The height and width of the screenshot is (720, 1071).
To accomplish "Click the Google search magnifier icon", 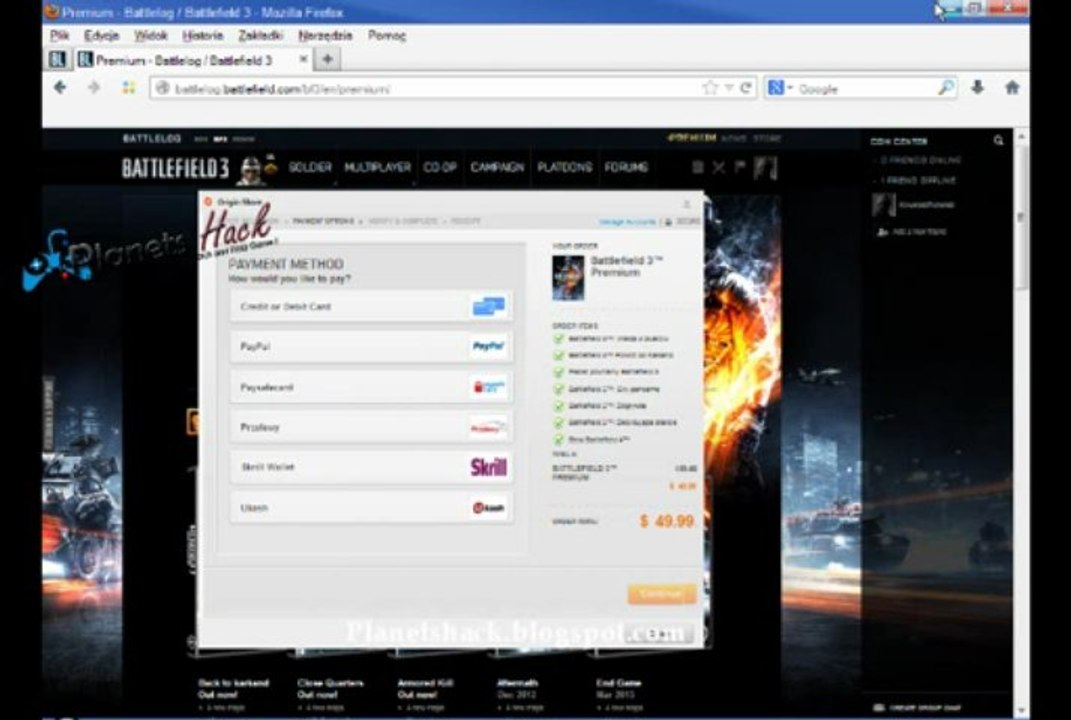I will click(x=946, y=87).
